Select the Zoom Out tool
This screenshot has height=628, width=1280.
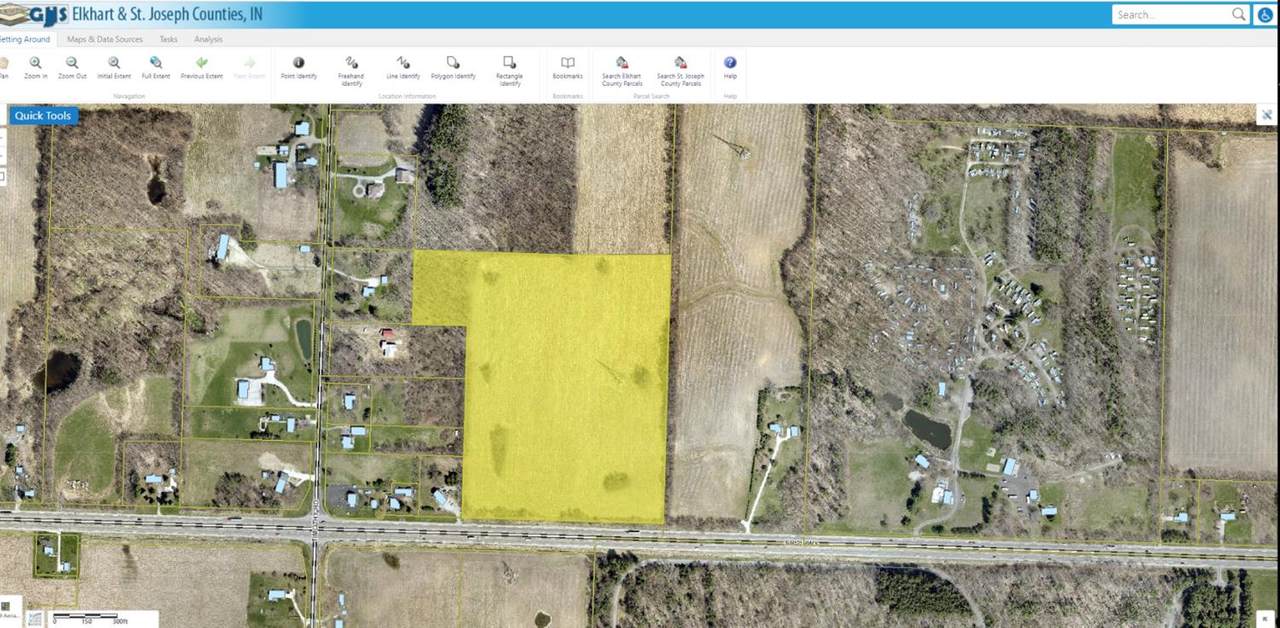pyautogui.click(x=72, y=67)
